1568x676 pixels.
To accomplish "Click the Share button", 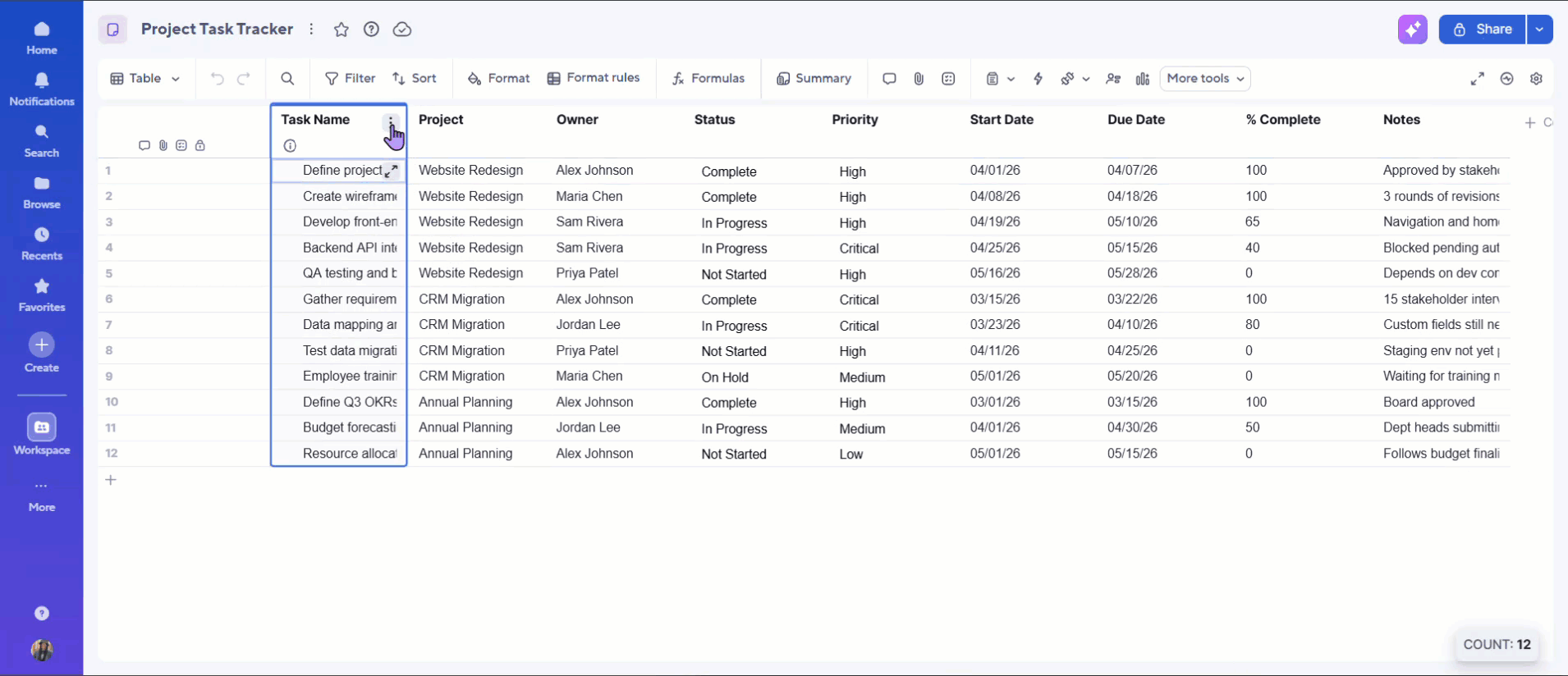I will coord(1482,30).
